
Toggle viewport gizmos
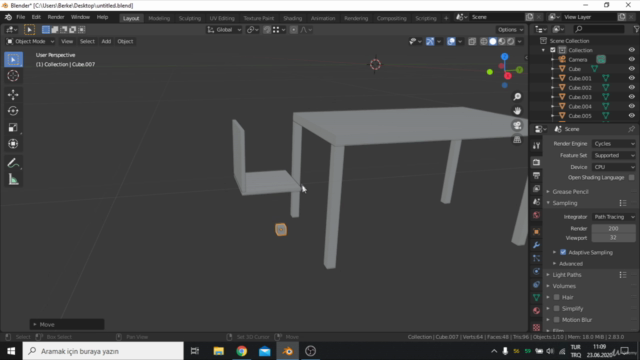click(x=430, y=41)
